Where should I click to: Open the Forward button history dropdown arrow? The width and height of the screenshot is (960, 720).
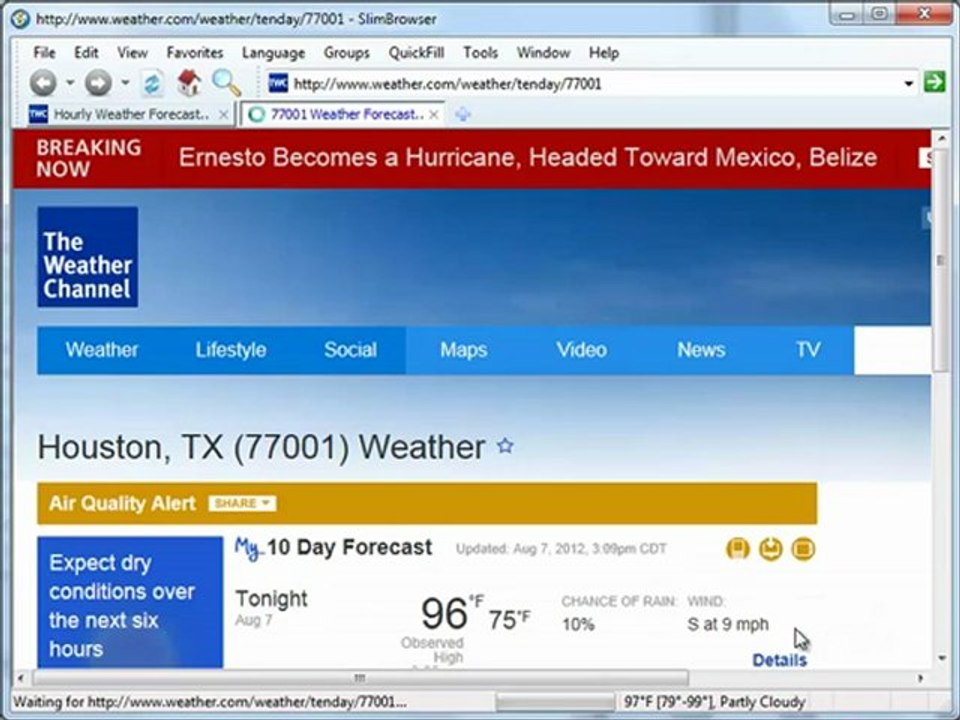[125, 82]
